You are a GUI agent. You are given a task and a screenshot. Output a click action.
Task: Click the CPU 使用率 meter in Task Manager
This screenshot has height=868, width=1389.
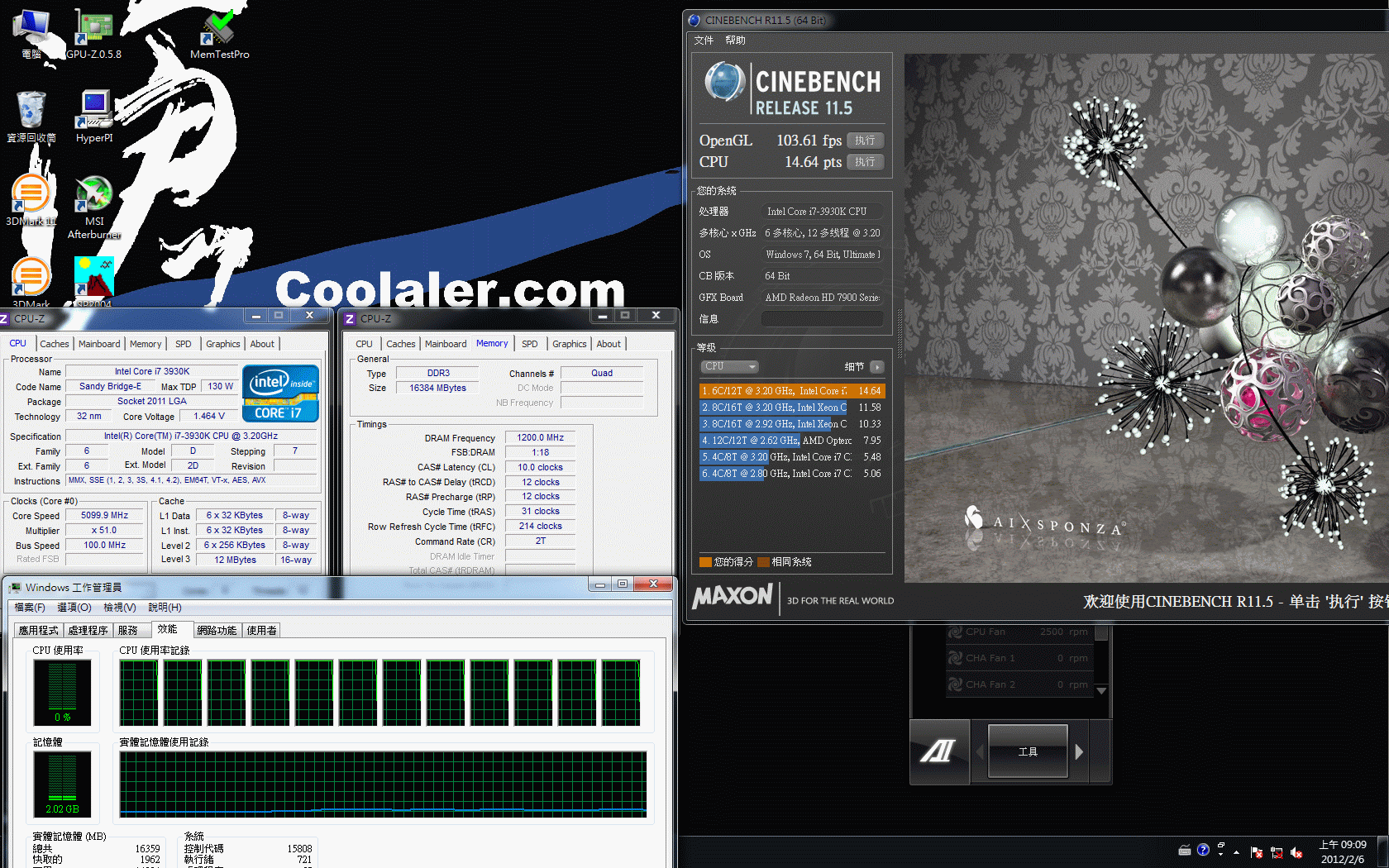tap(63, 692)
